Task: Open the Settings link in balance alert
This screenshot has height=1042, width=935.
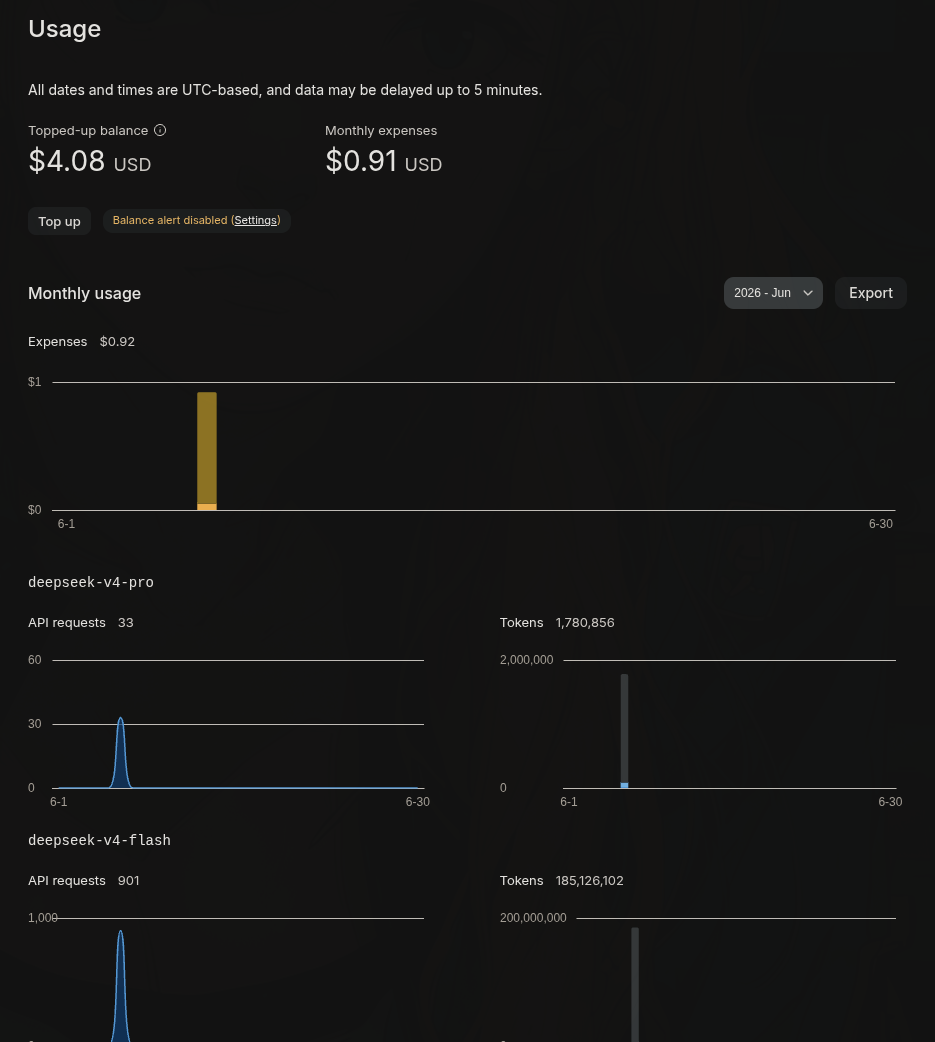Action: coord(255,220)
